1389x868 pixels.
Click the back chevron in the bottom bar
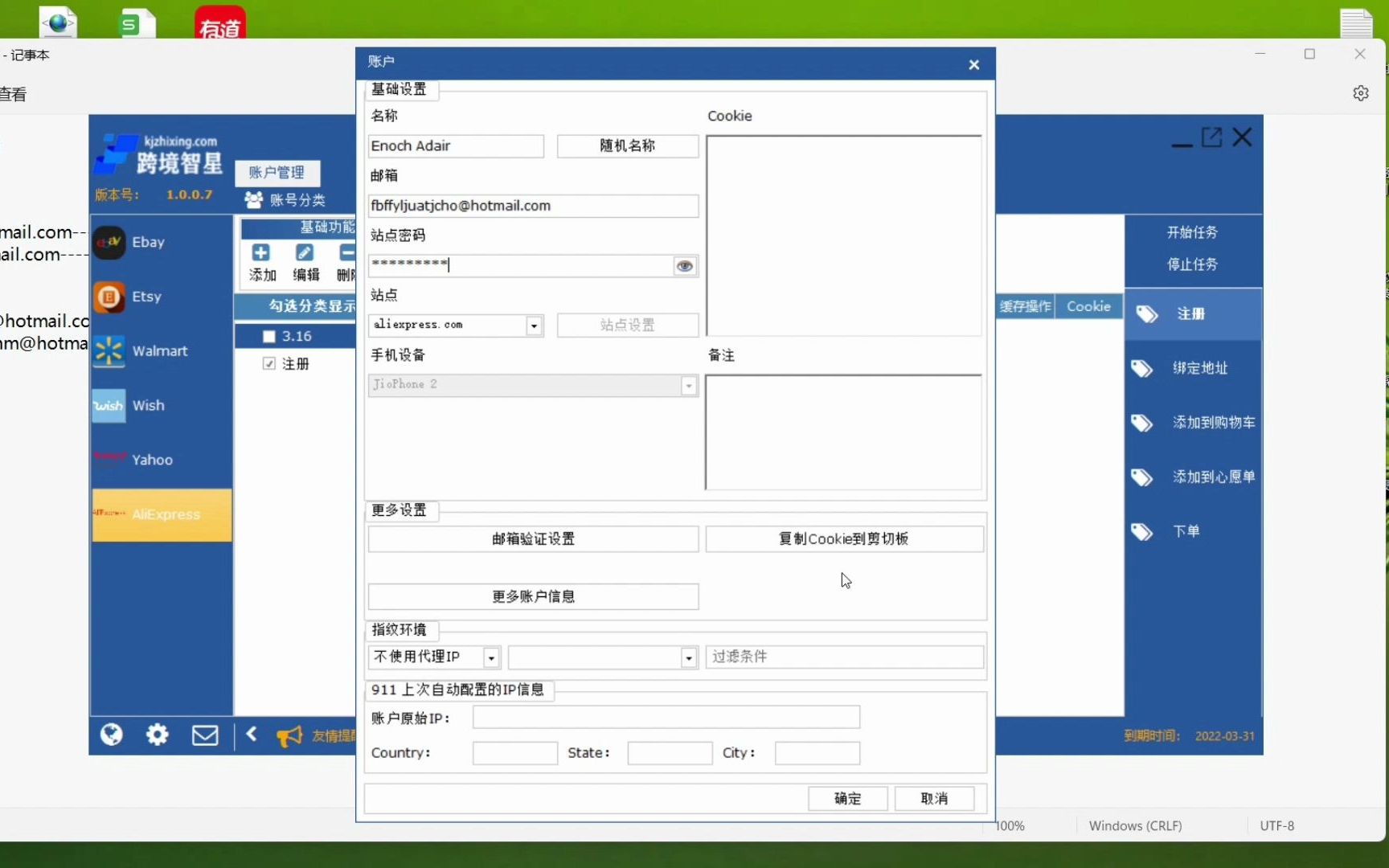click(252, 734)
